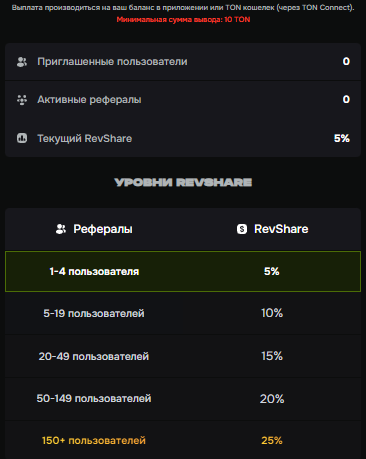The image size is (366, 459).
Task: Select the Активные рефералы row
Action: point(183,100)
